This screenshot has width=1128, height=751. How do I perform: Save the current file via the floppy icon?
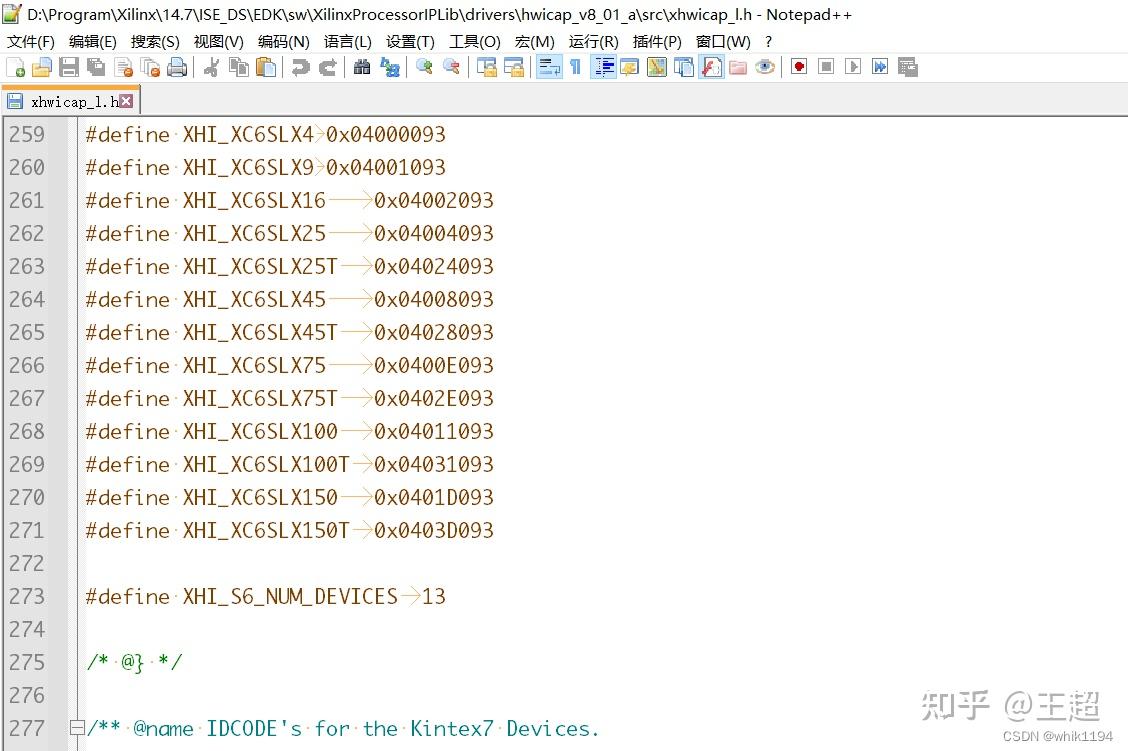[69, 68]
